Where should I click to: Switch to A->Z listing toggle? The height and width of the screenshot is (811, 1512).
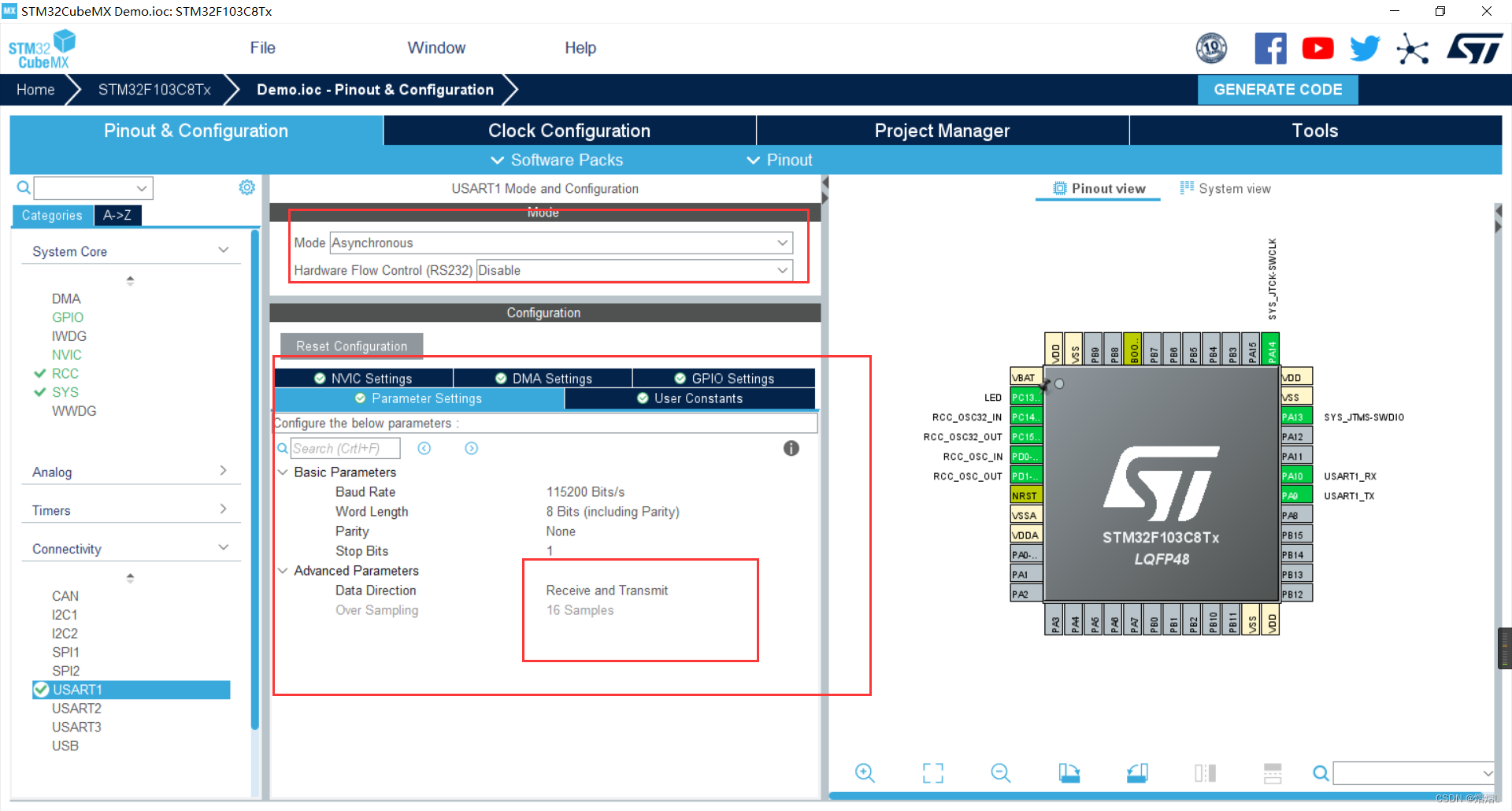point(117,215)
